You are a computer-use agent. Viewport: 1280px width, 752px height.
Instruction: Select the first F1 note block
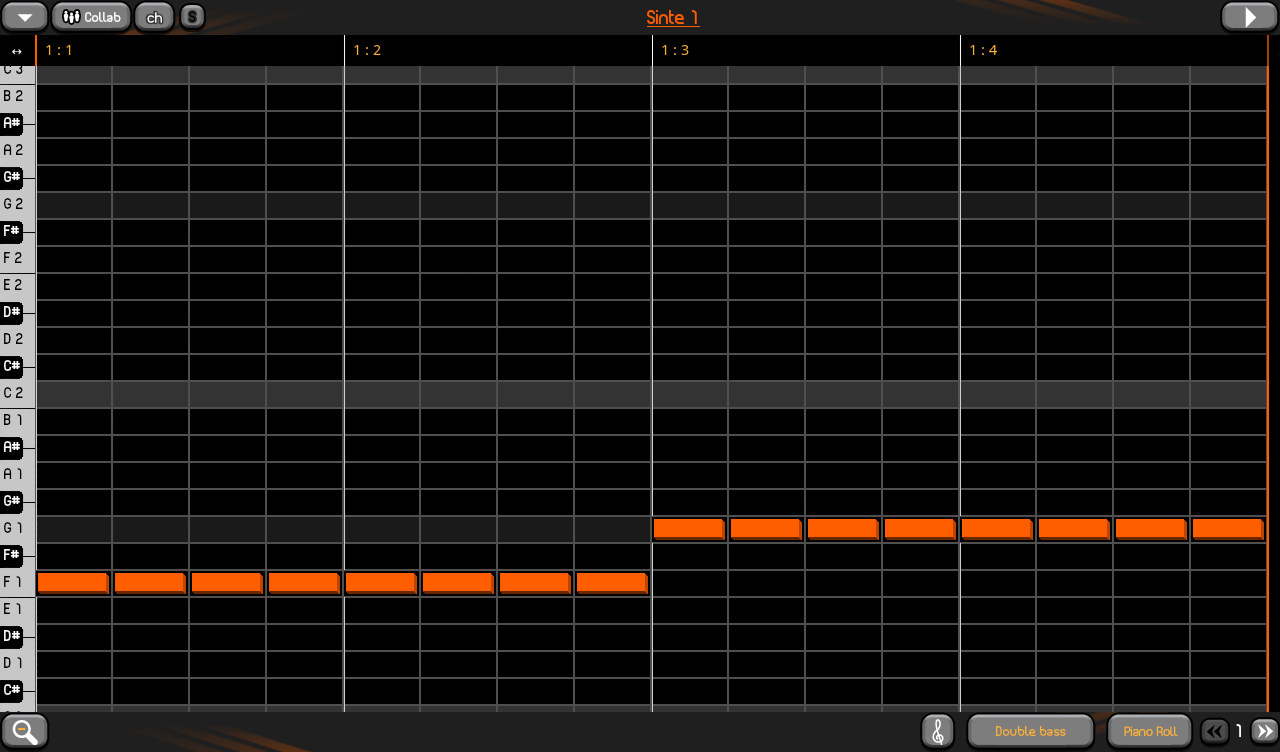point(73,582)
